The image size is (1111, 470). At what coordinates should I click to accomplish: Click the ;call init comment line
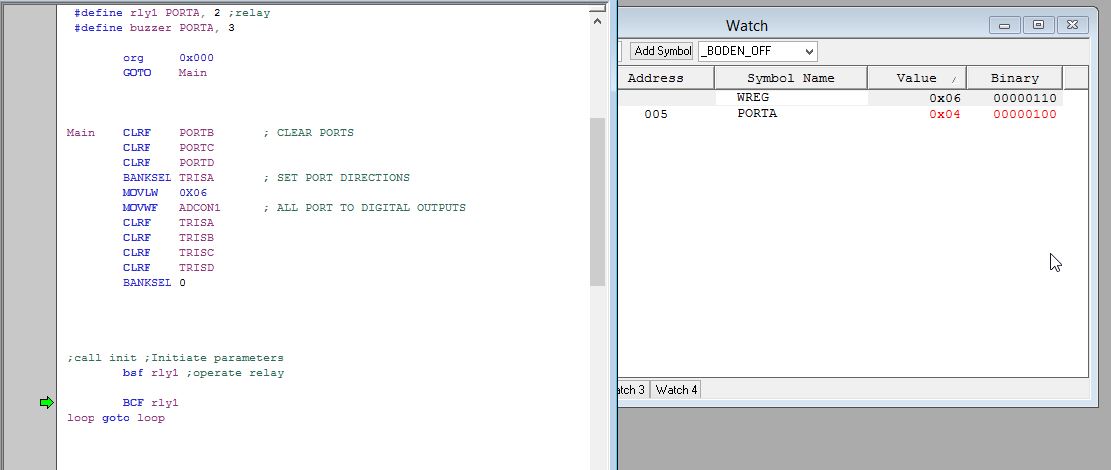pos(175,358)
